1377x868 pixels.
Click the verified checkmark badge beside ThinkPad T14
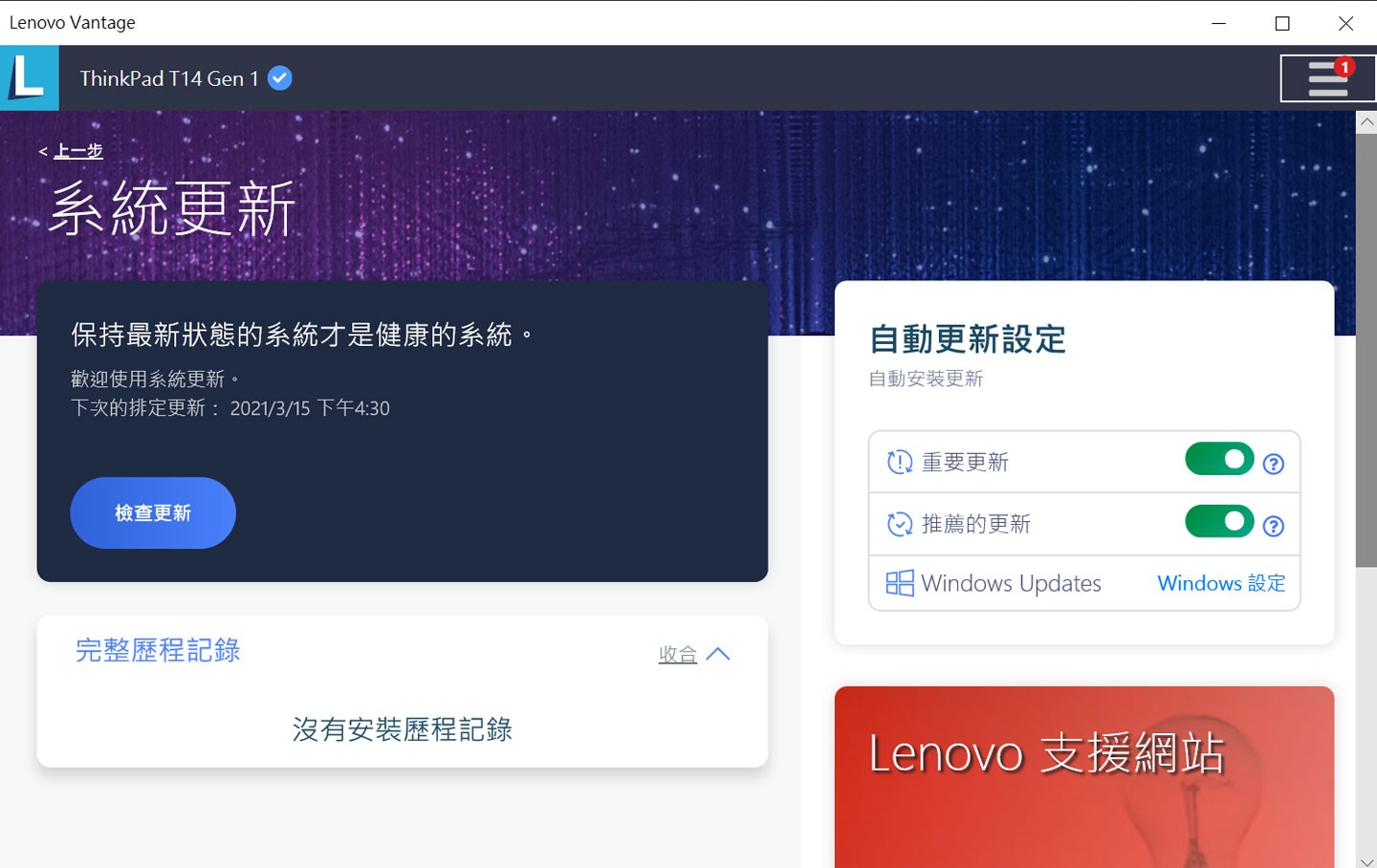point(279,78)
